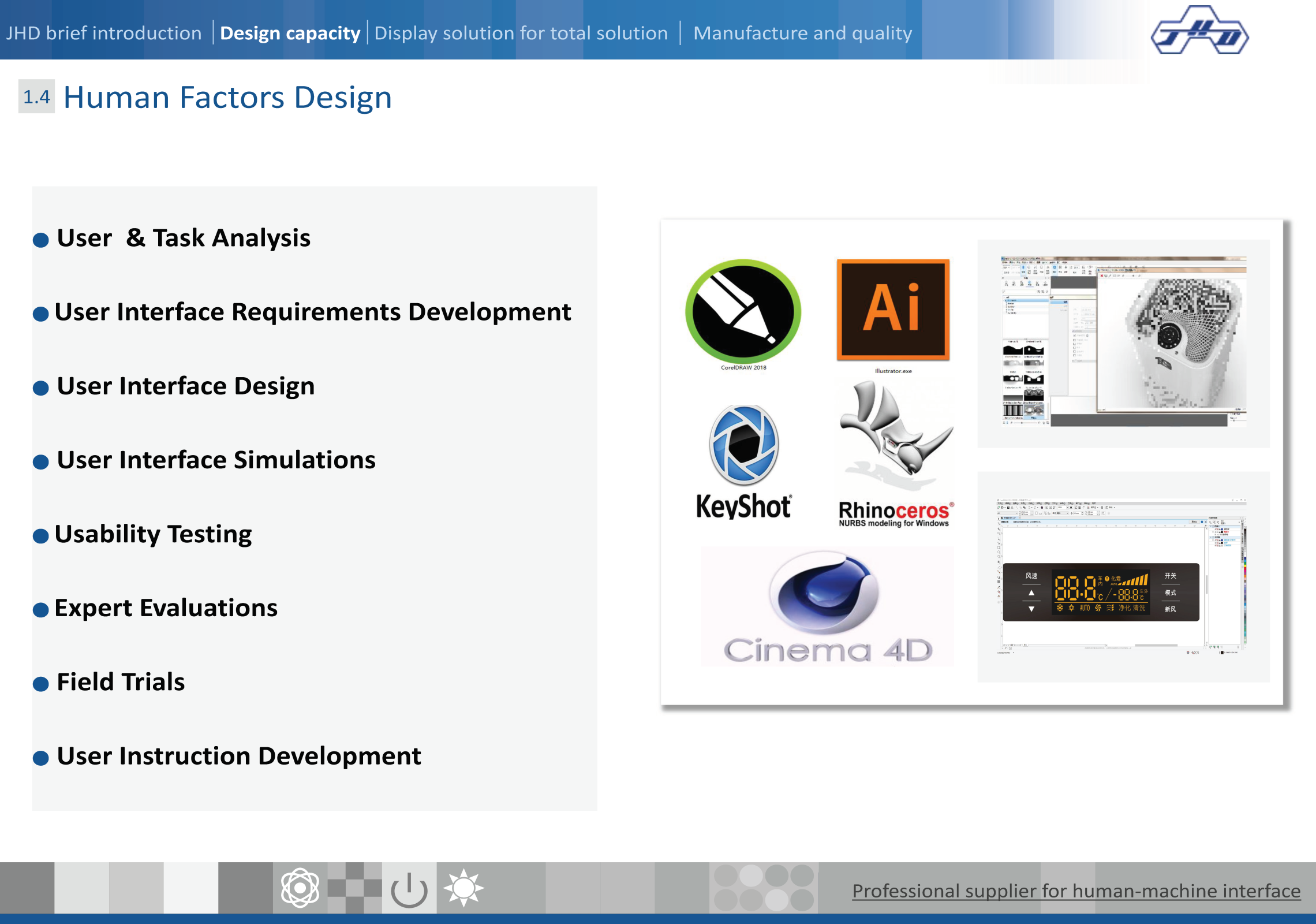This screenshot has width=1316, height=924.
Task: Open the JHD brief introduction tab
Action: point(104,33)
